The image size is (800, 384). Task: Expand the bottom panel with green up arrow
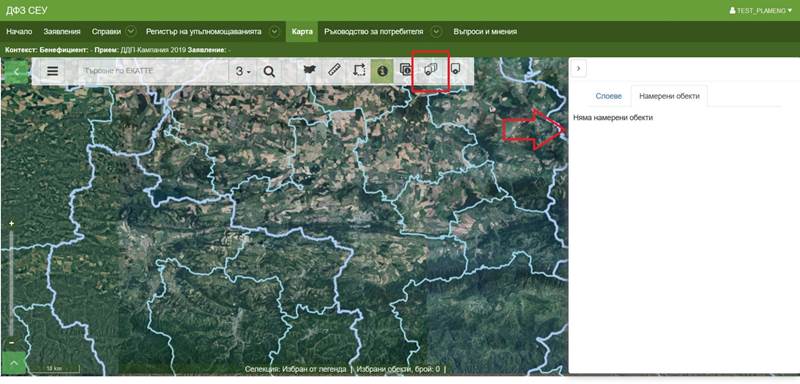[x=14, y=363]
